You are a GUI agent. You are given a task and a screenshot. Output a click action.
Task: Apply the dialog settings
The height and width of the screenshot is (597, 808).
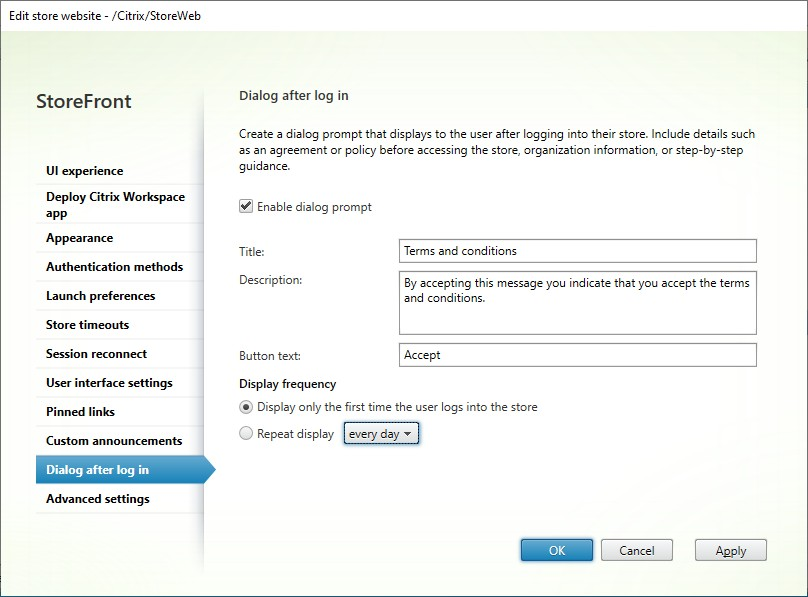point(730,550)
